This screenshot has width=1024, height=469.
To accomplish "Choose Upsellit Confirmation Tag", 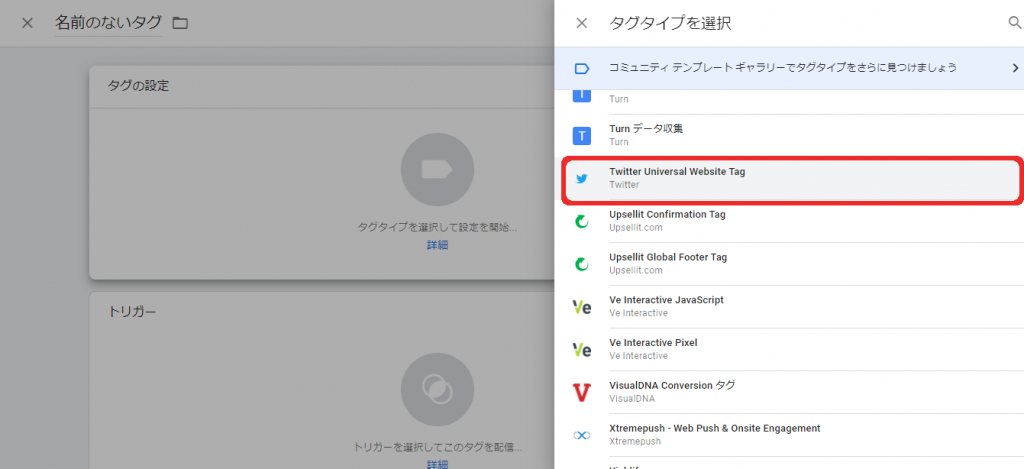I will pyautogui.click(x=789, y=221).
